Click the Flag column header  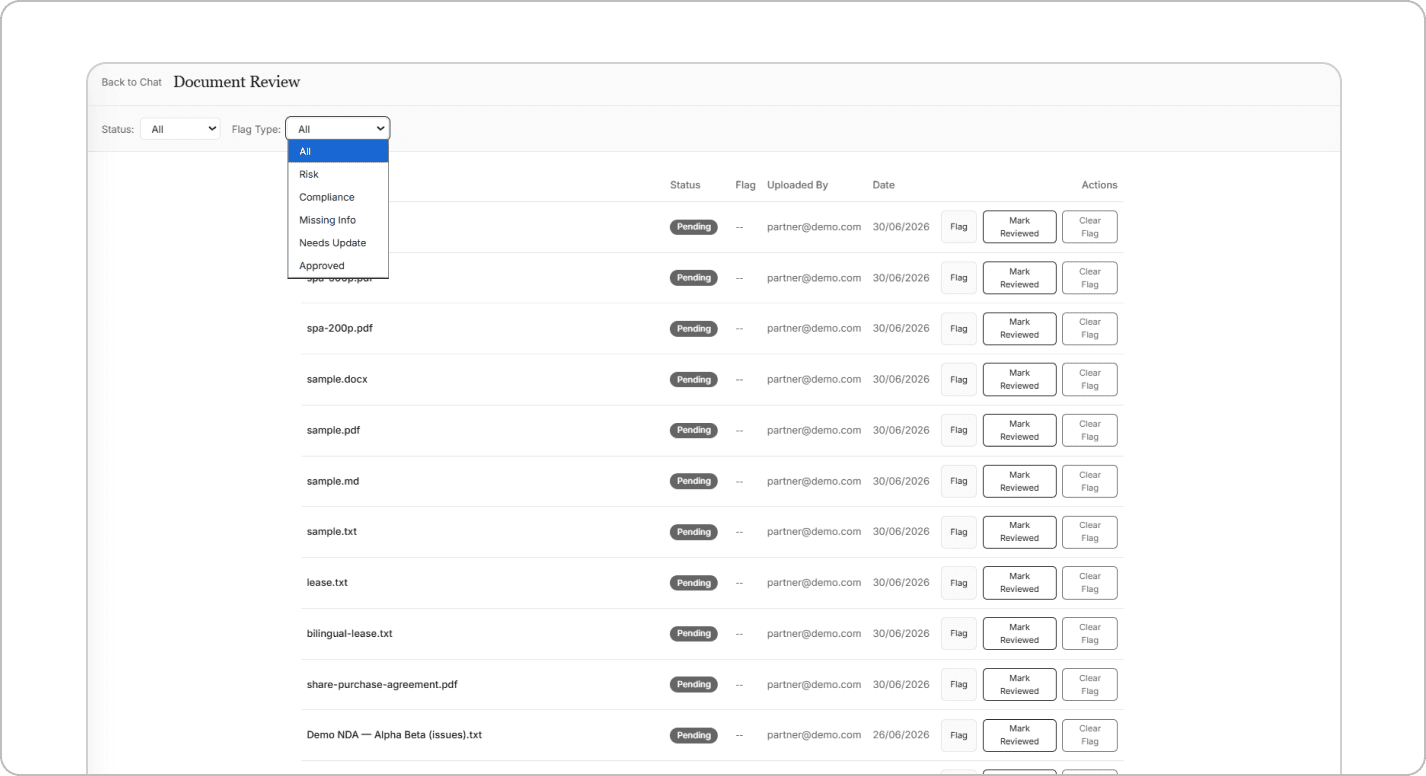(745, 185)
